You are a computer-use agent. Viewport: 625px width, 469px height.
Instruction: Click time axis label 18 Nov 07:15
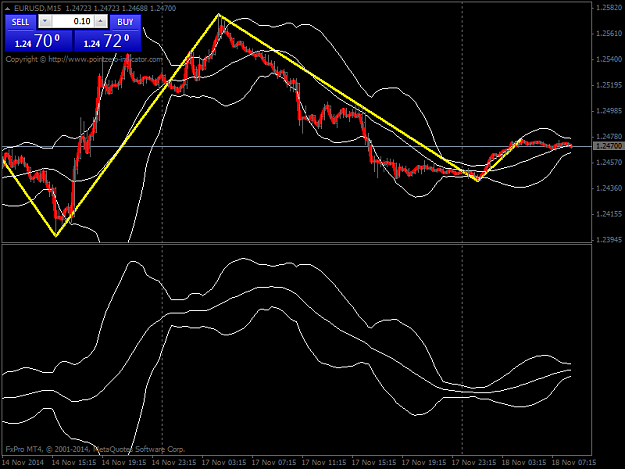pyautogui.click(x=574, y=463)
